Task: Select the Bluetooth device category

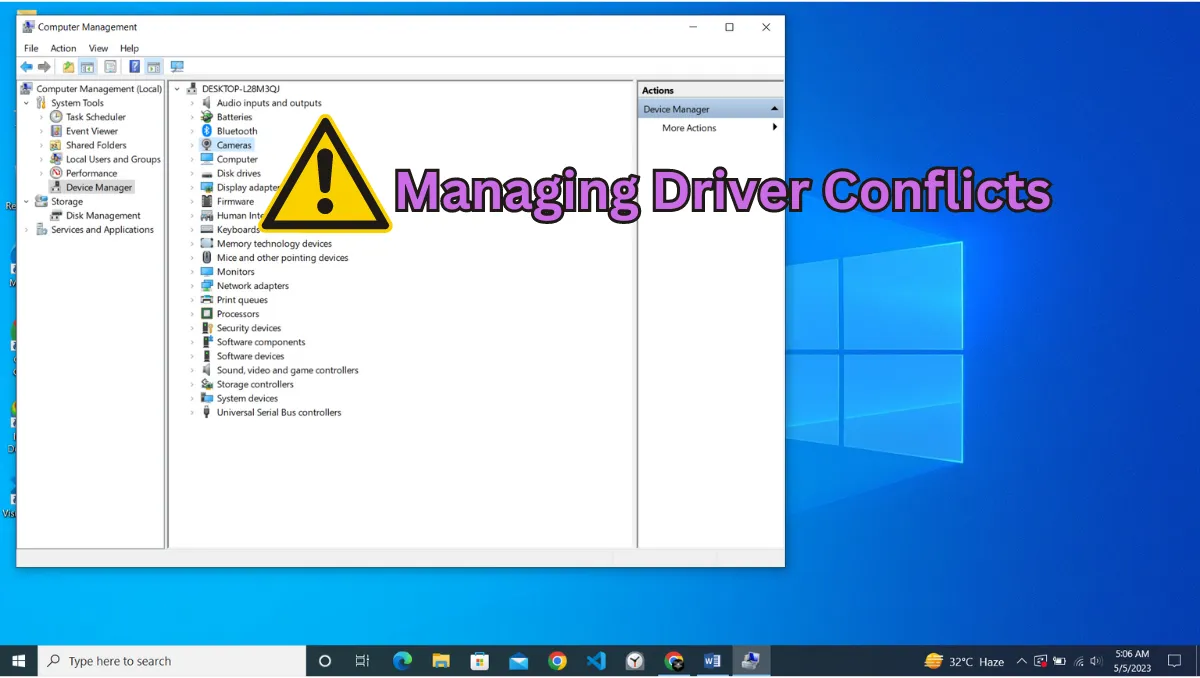Action: [237, 131]
